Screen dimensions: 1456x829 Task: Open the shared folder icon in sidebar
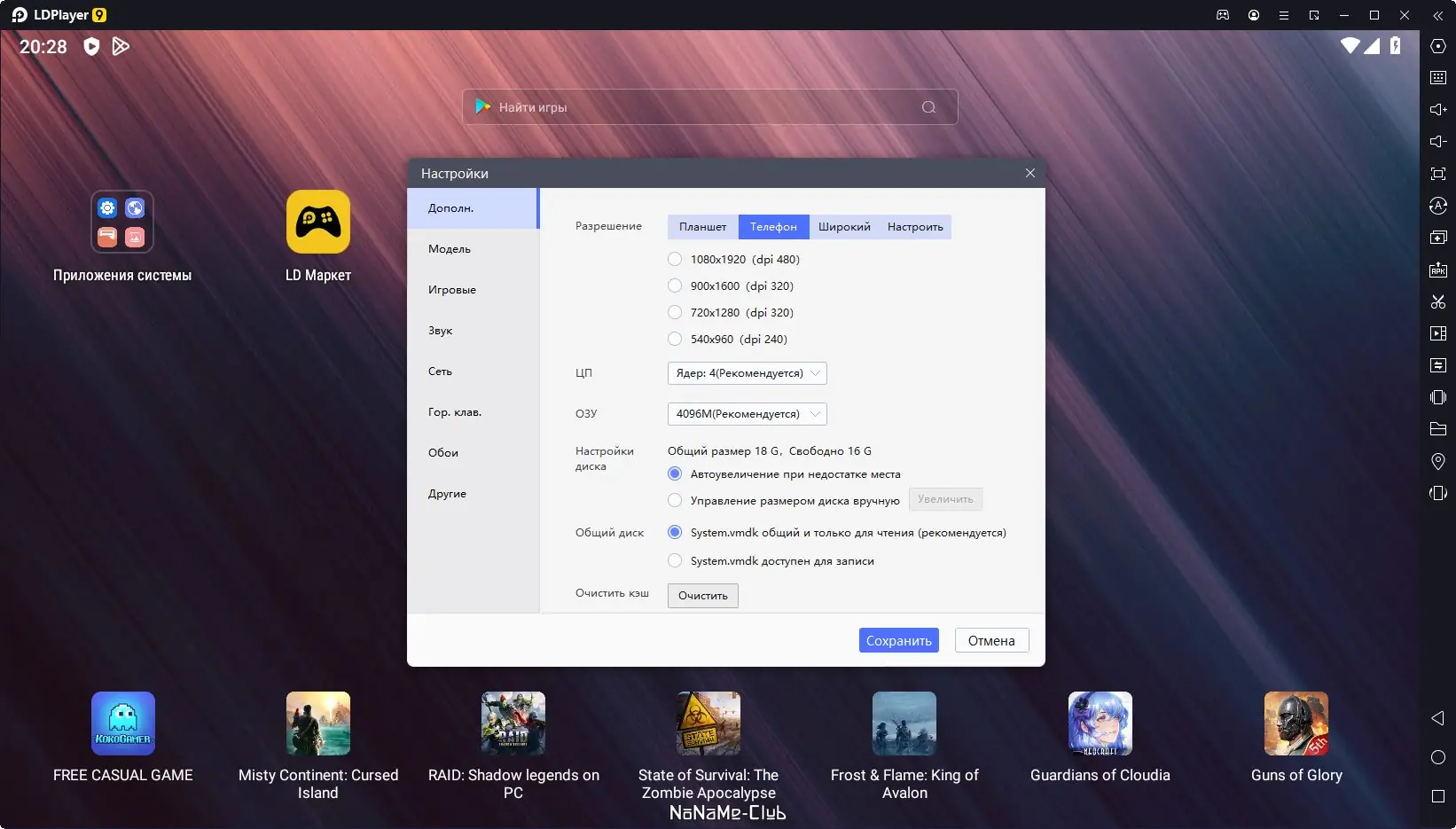click(x=1438, y=429)
